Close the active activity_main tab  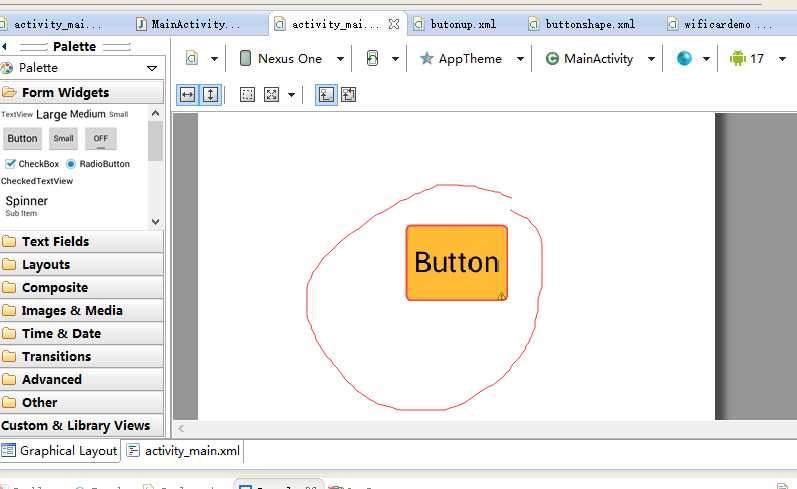click(393, 24)
